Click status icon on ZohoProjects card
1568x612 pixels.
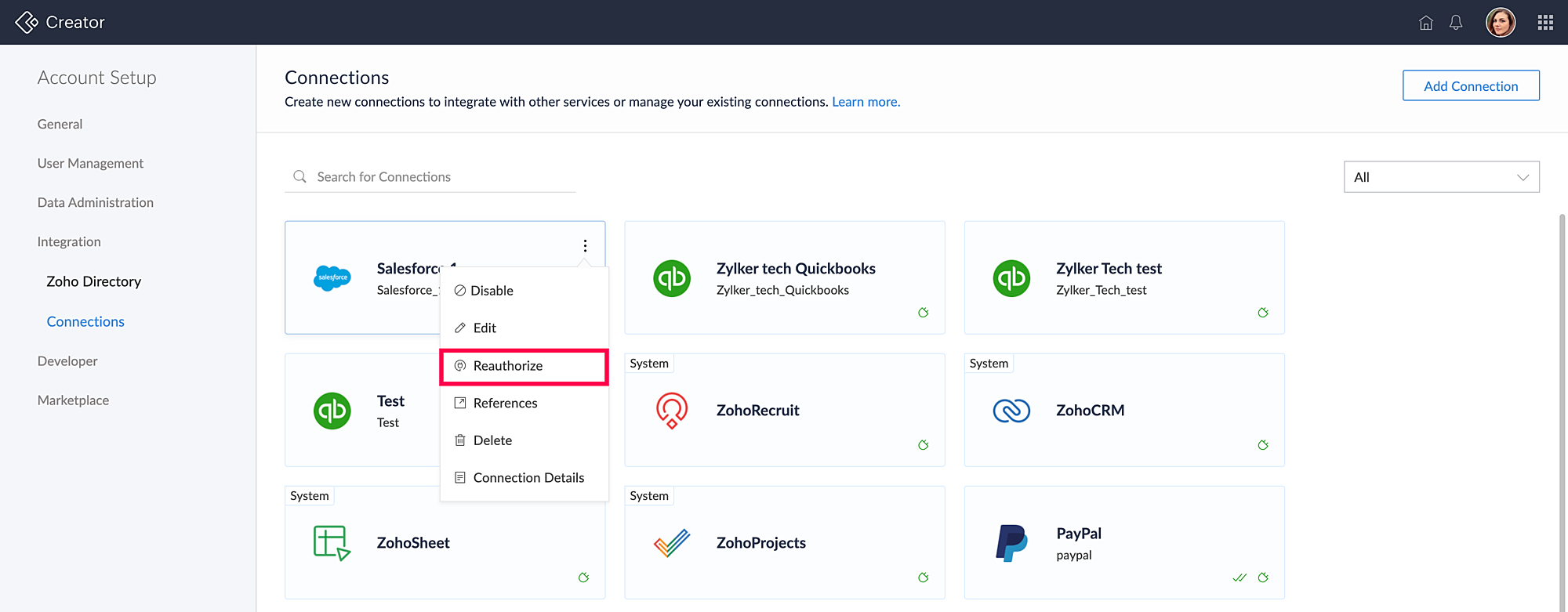tap(924, 578)
